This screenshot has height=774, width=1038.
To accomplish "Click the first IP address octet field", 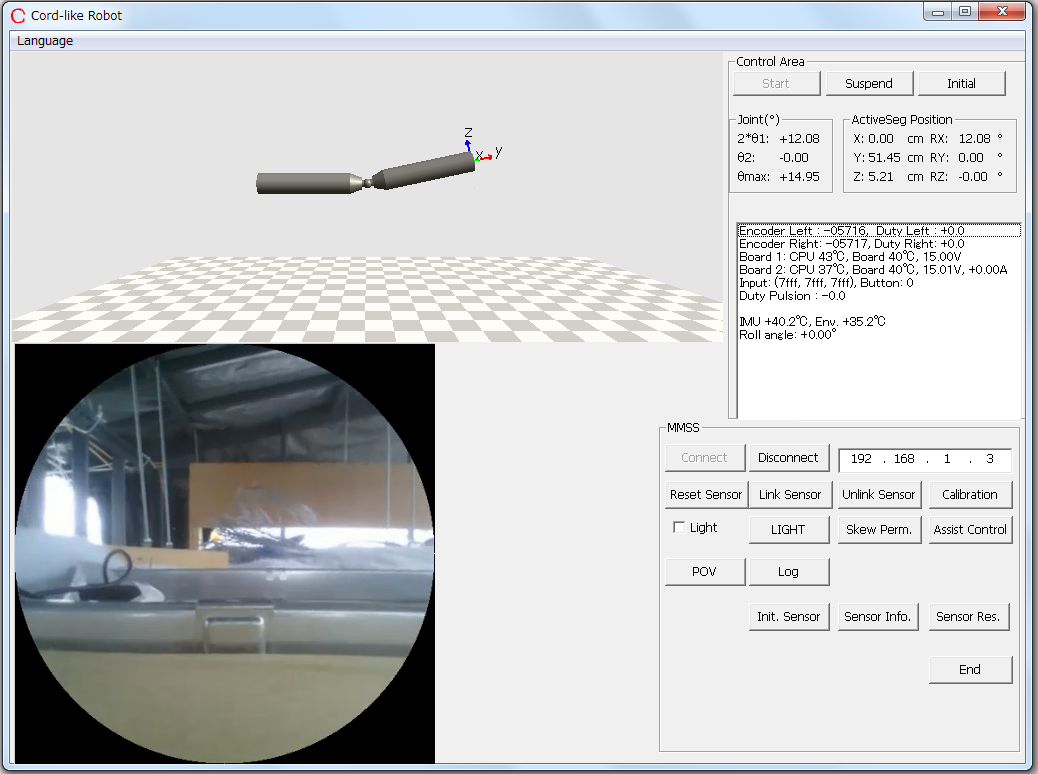I will tap(861, 459).
